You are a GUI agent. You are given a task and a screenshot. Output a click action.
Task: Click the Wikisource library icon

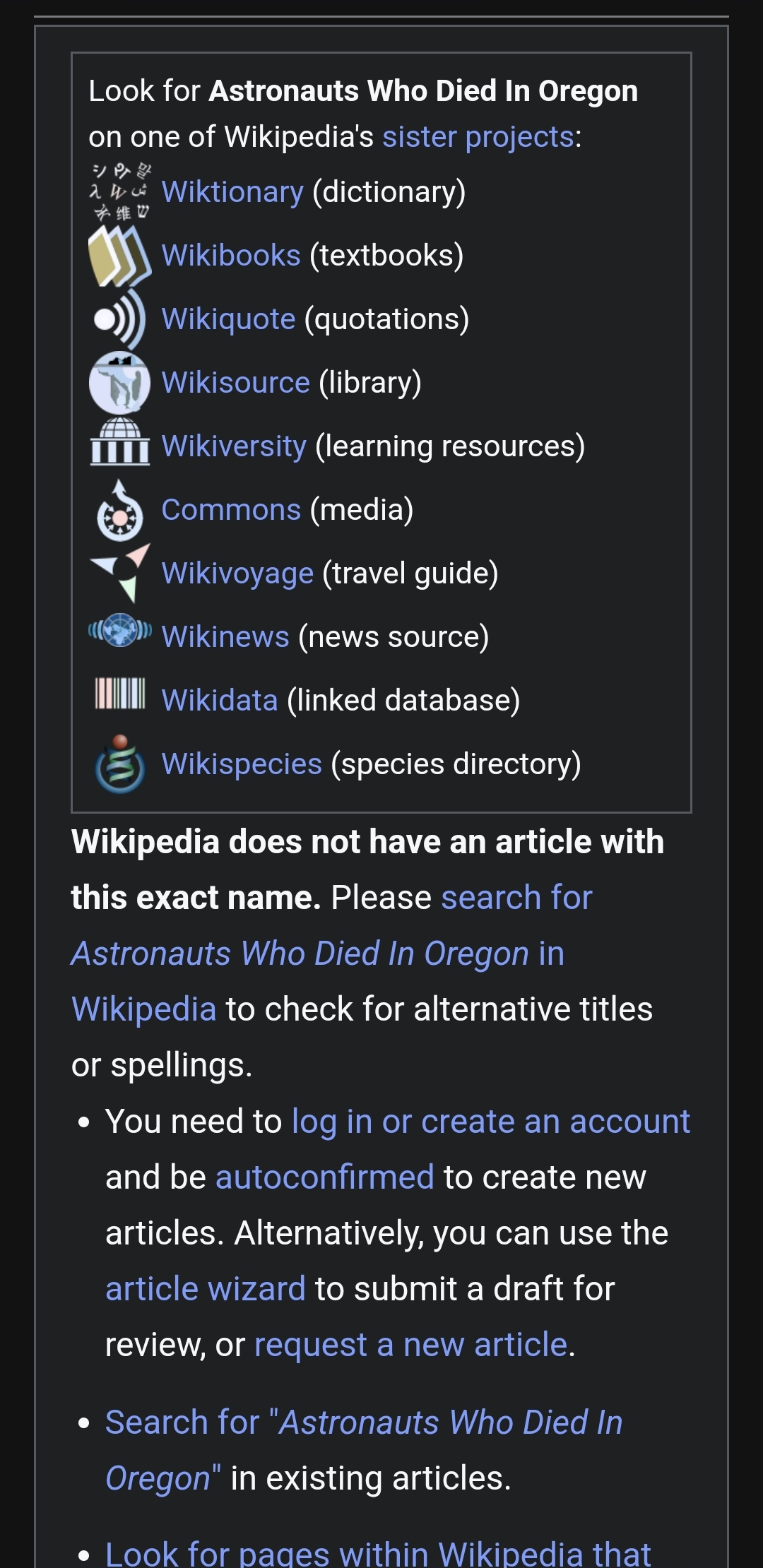[119, 381]
